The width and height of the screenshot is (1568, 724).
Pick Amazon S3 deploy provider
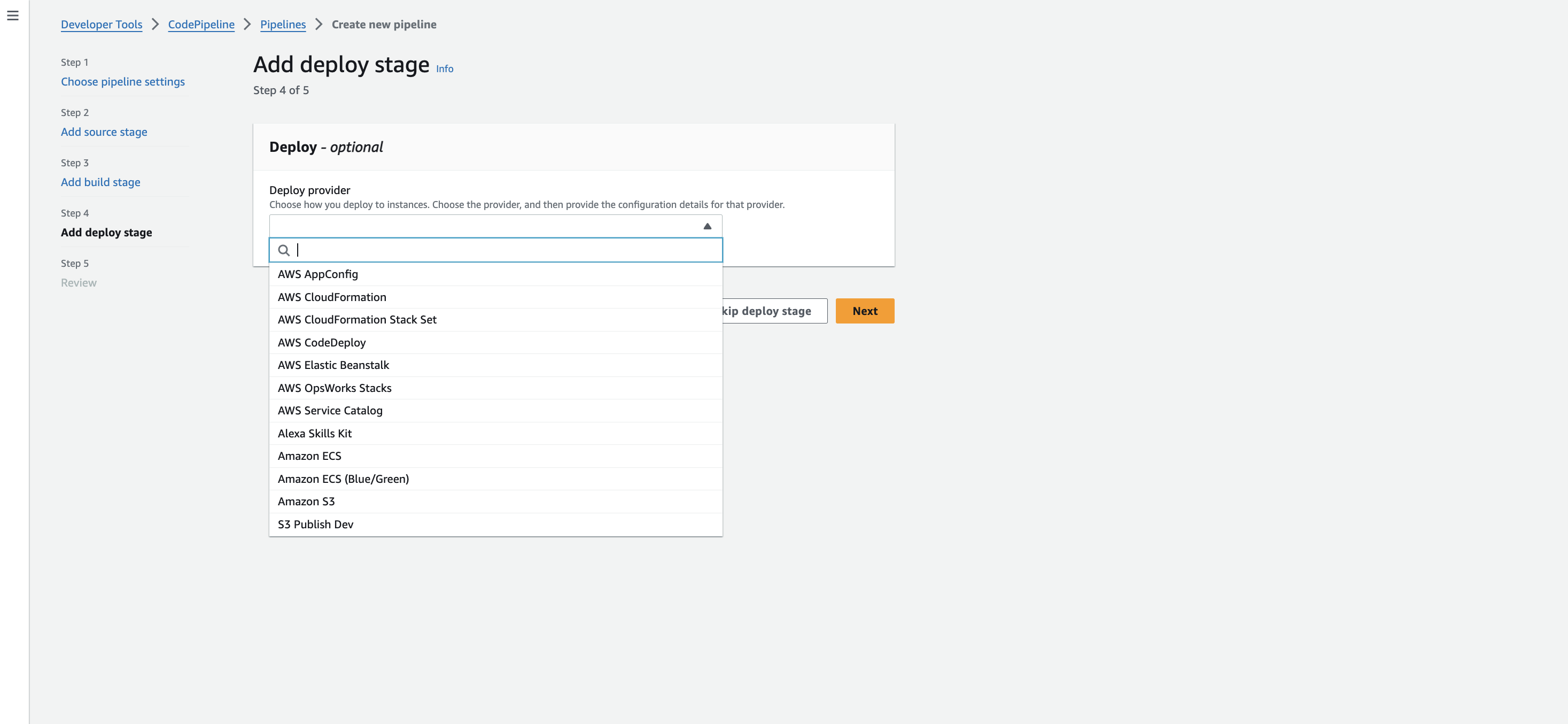(x=306, y=502)
